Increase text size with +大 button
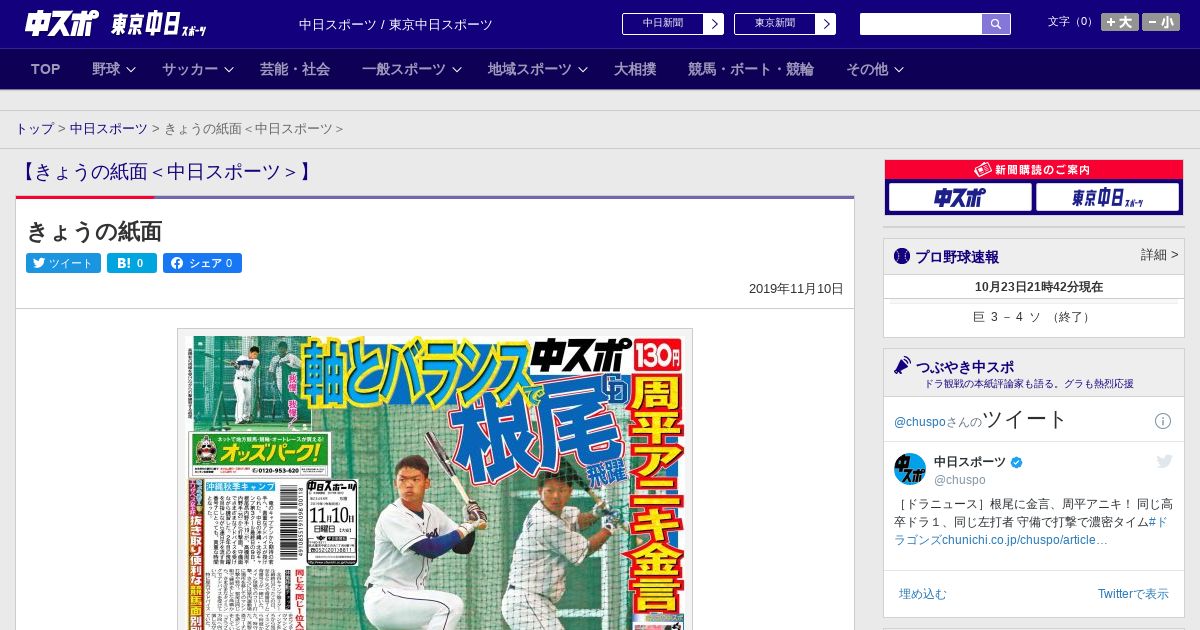This screenshot has width=1200, height=630. point(1119,22)
